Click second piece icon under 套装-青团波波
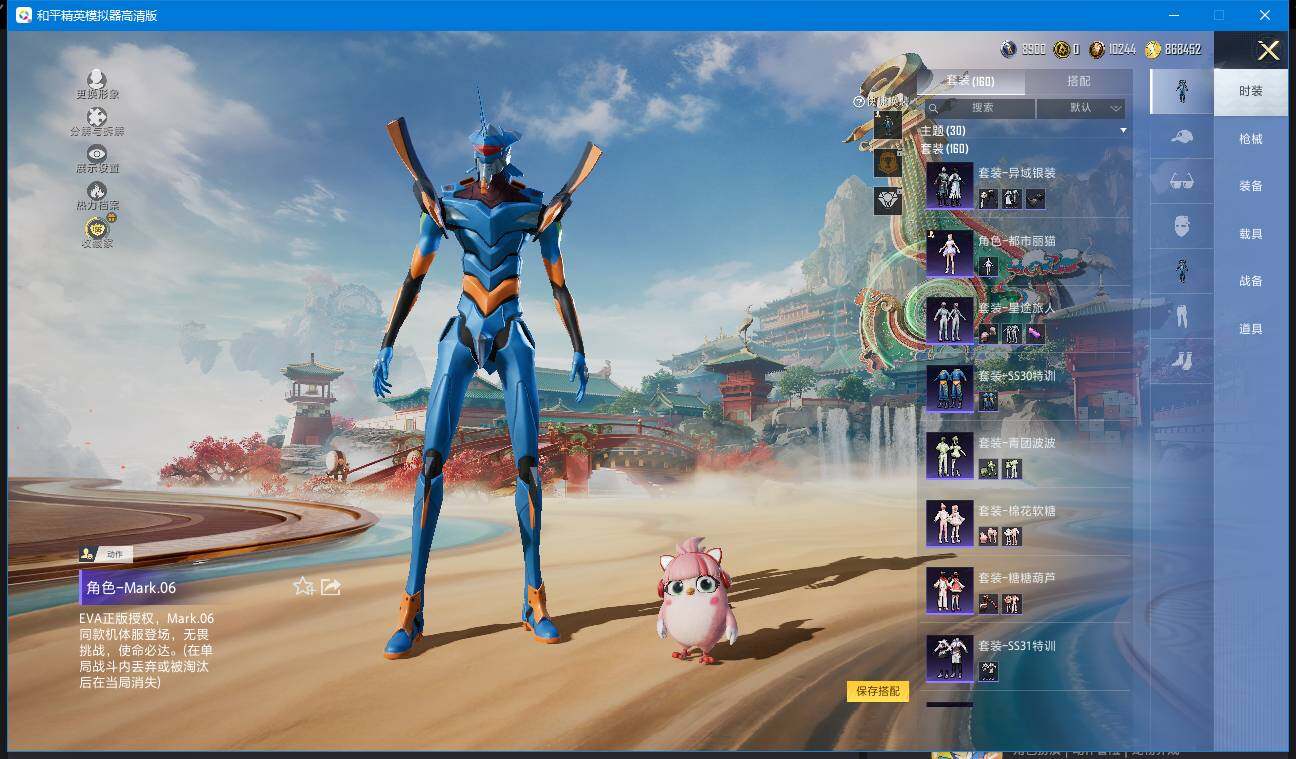Viewport: 1296px width, 759px height. coord(1012,469)
